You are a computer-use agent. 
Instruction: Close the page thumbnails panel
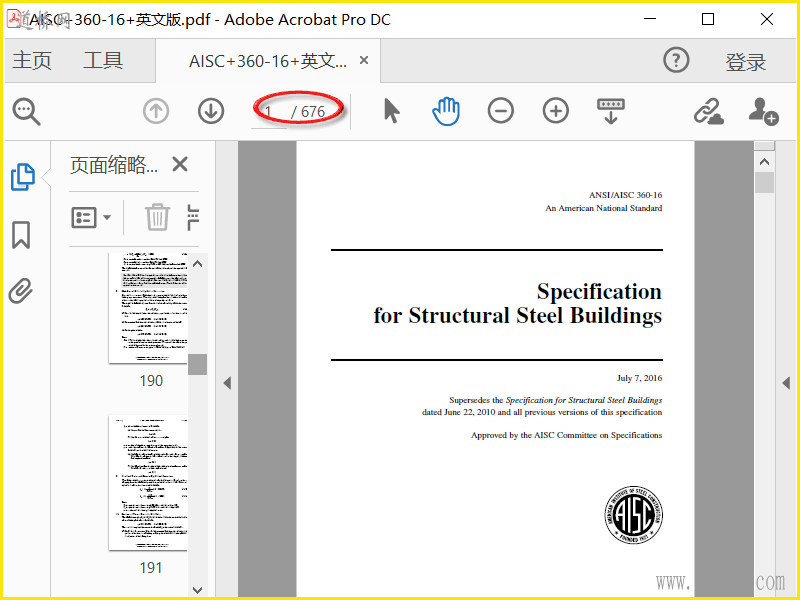click(180, 164)
